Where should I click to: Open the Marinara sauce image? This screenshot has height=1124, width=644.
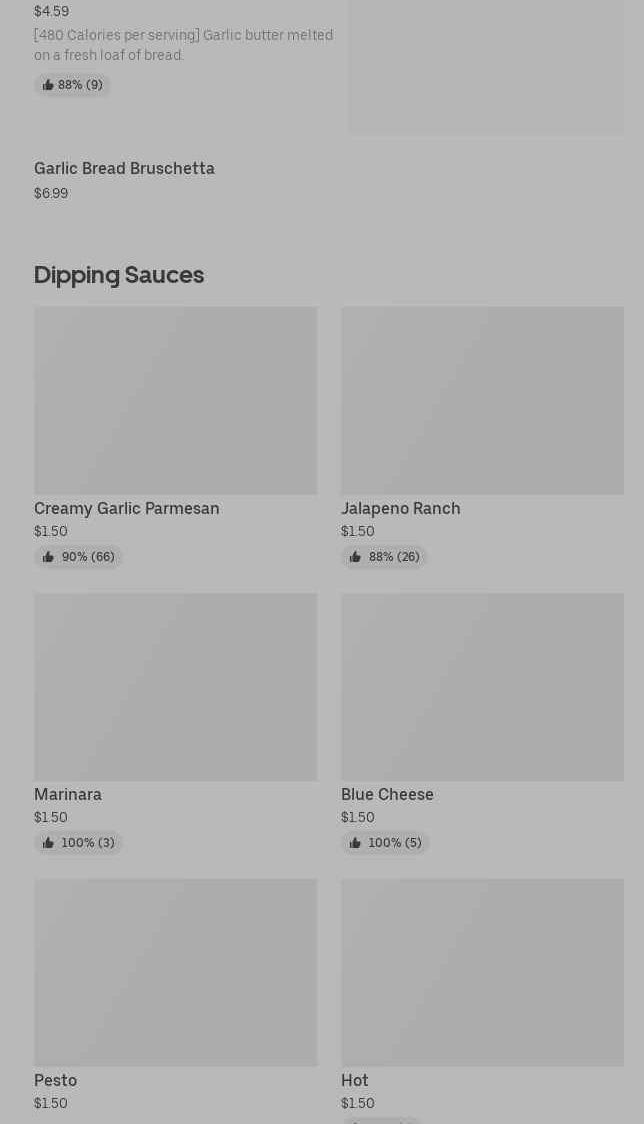click(x=176, y=687)
